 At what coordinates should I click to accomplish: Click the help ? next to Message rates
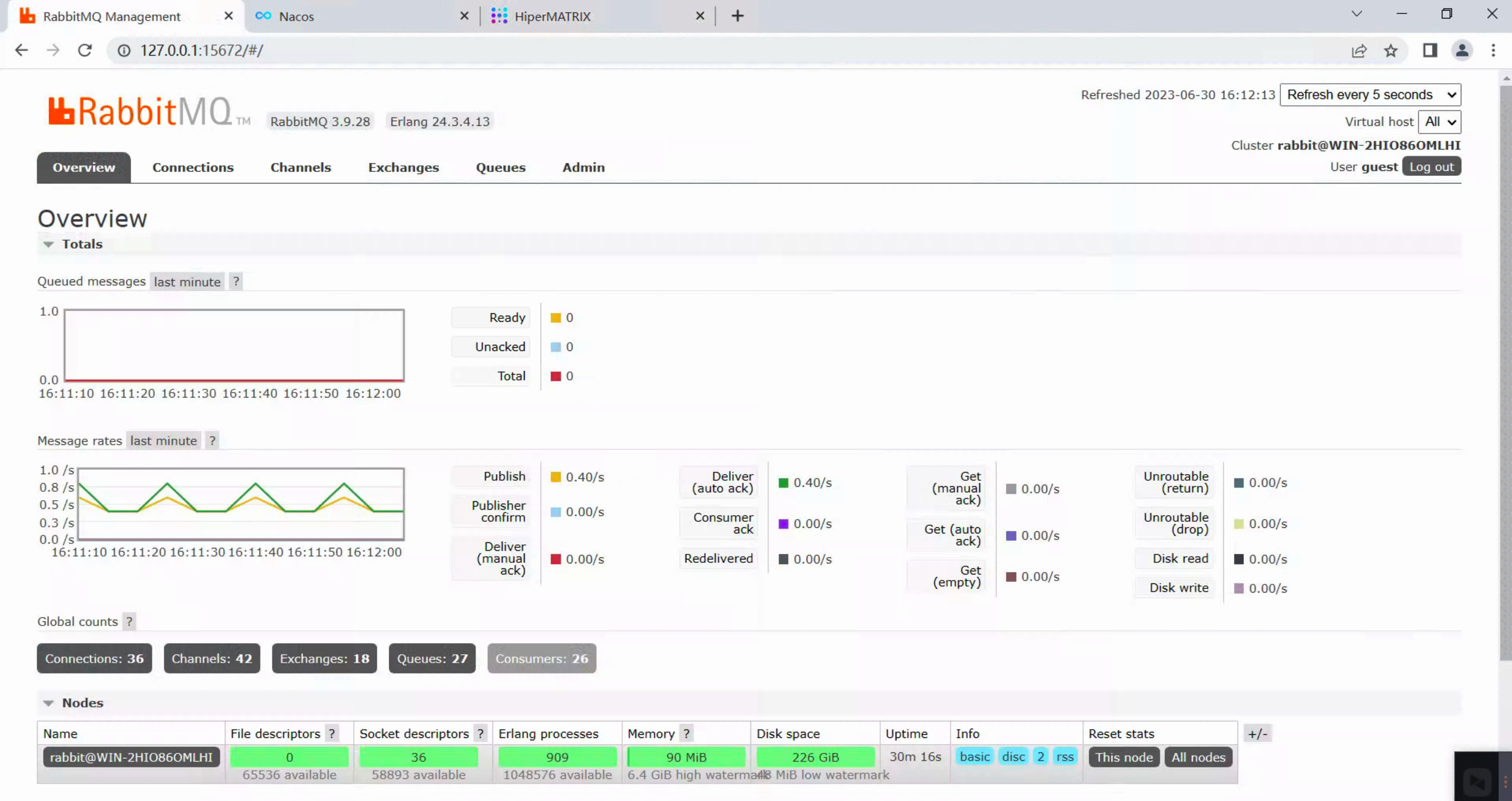[212, 441]
